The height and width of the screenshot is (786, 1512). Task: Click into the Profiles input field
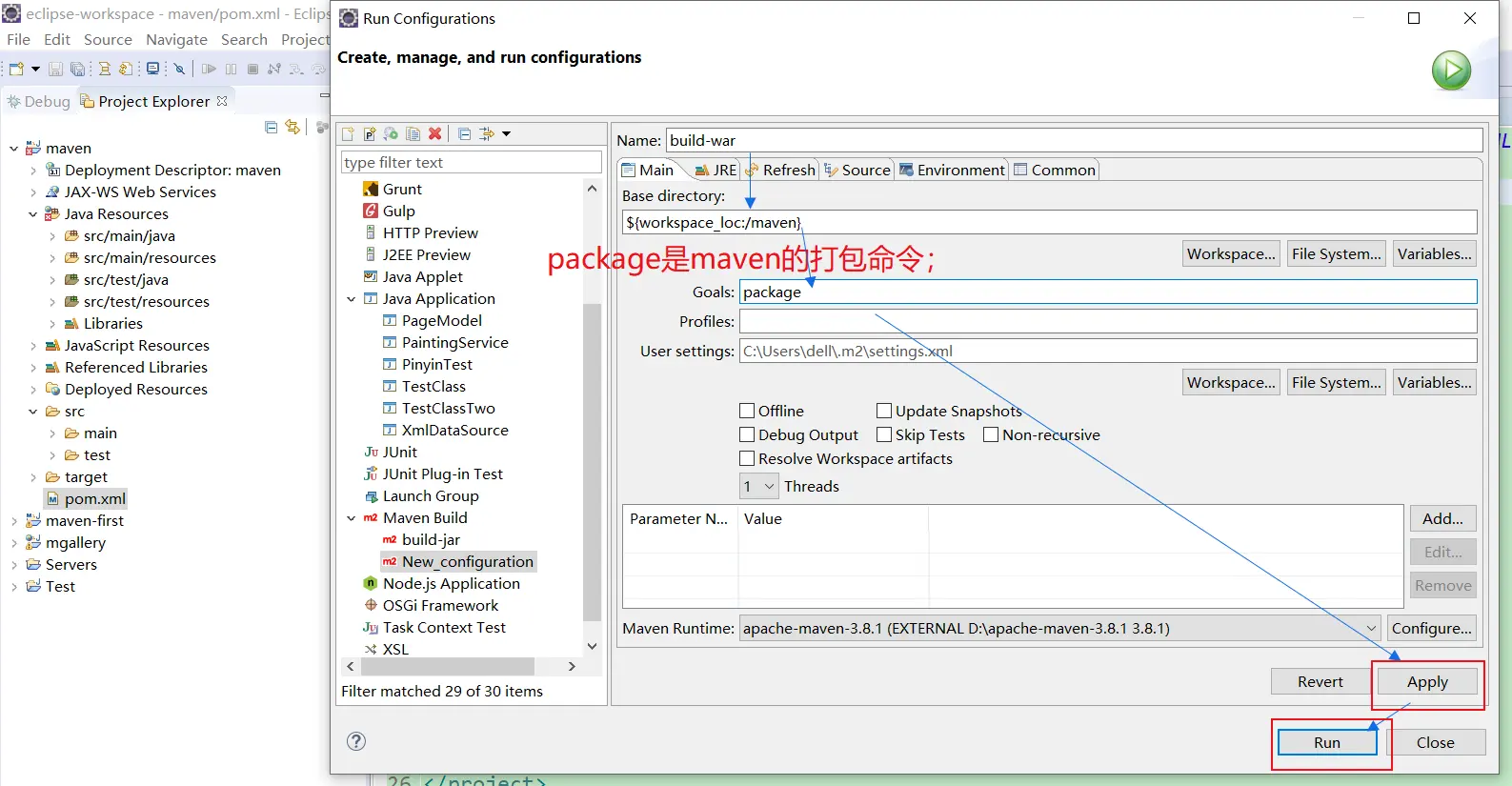coord(1107,322)
